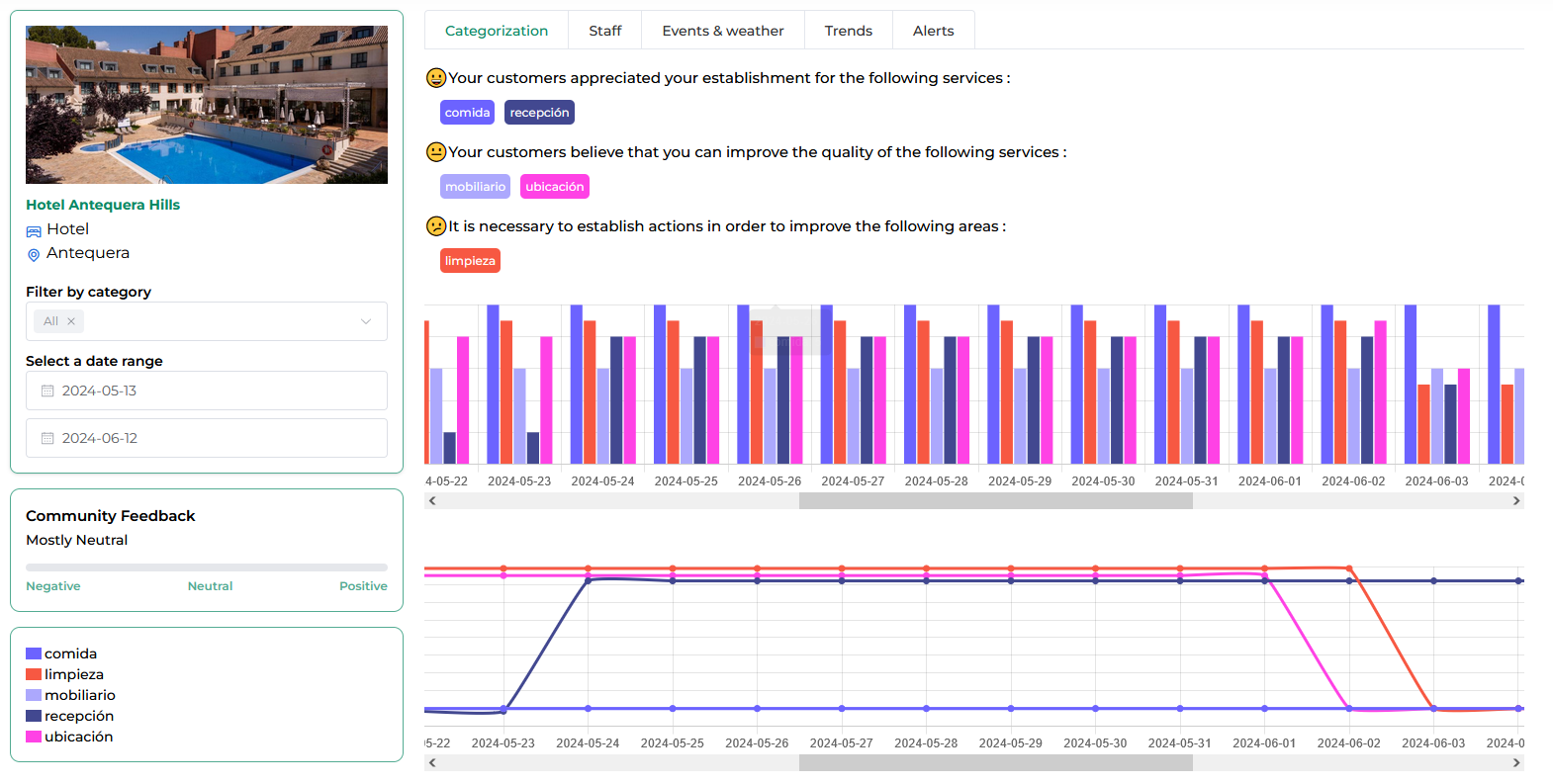Click the comida service tag
The width and height of the screenshot is (1553, 784).
[x=467, y=113]
